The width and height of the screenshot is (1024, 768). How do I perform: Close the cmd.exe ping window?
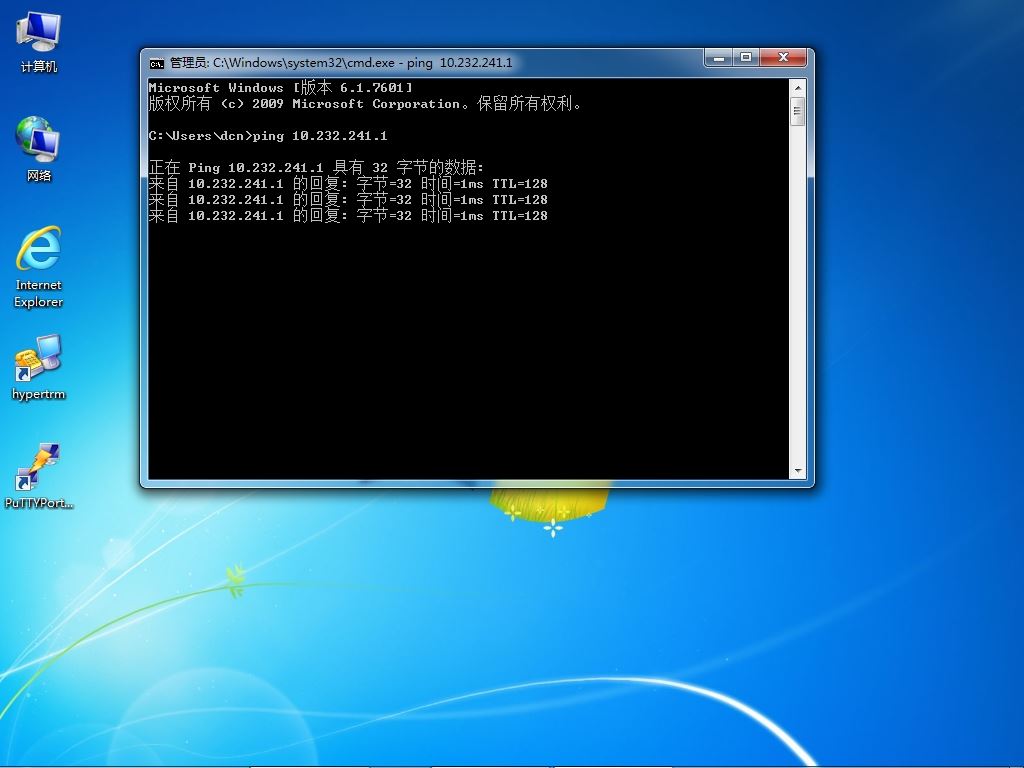pyautogui.click(x=784, y=58)
